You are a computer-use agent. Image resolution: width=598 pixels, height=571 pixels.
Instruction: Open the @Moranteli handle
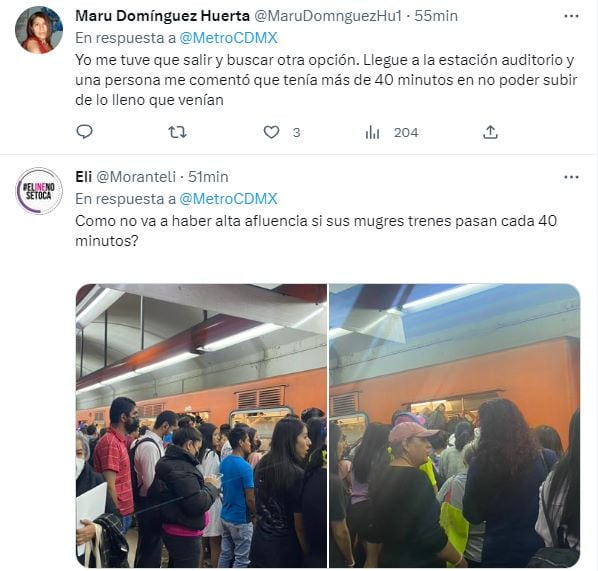pyautogui.click(x=136, y=177)
